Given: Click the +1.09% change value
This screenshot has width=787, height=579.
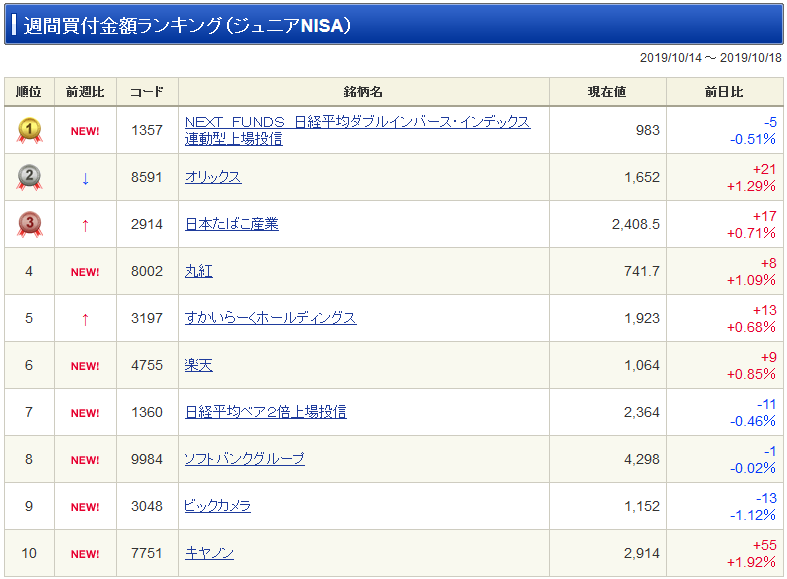Looking at the screenshot, I should [x=751, y=280].
